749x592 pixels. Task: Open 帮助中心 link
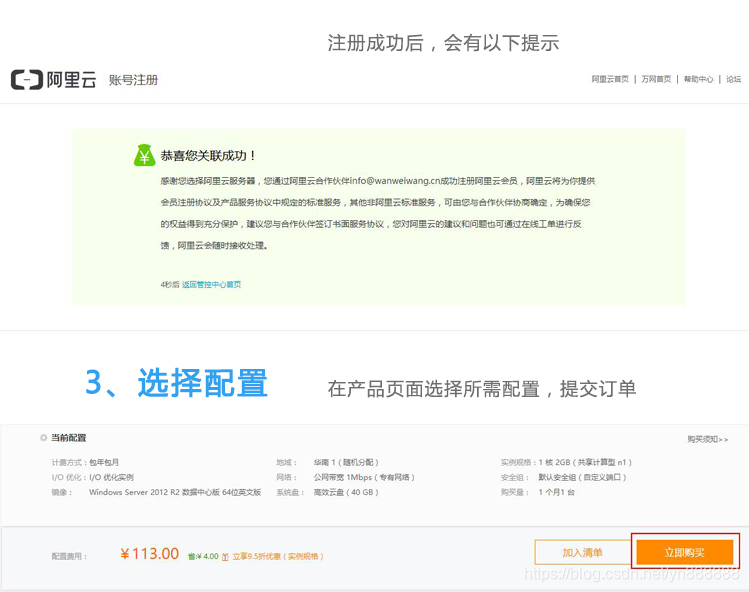click(698, 79)
